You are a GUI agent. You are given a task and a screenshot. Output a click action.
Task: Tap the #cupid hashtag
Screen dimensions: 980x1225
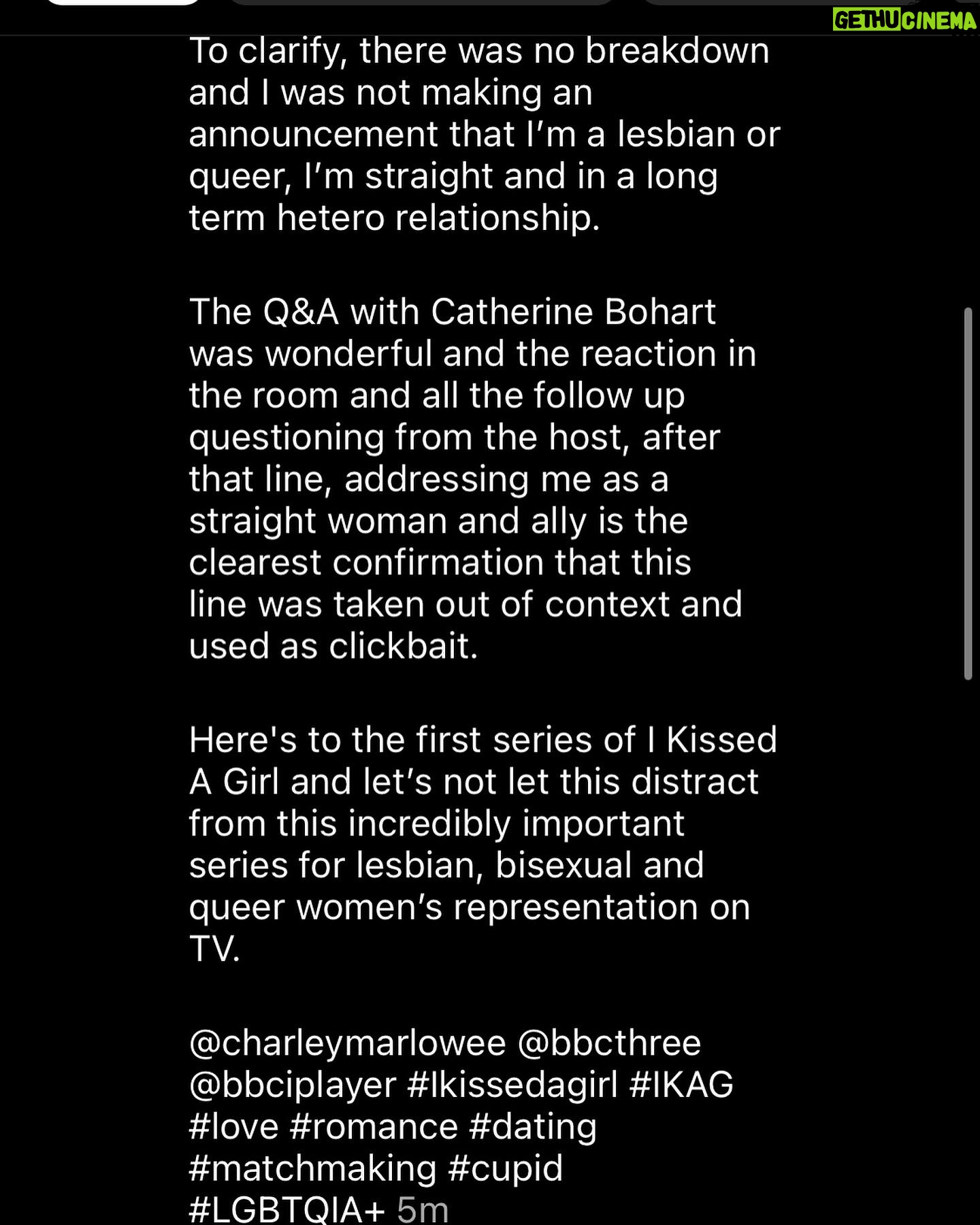pos(506,1169)
